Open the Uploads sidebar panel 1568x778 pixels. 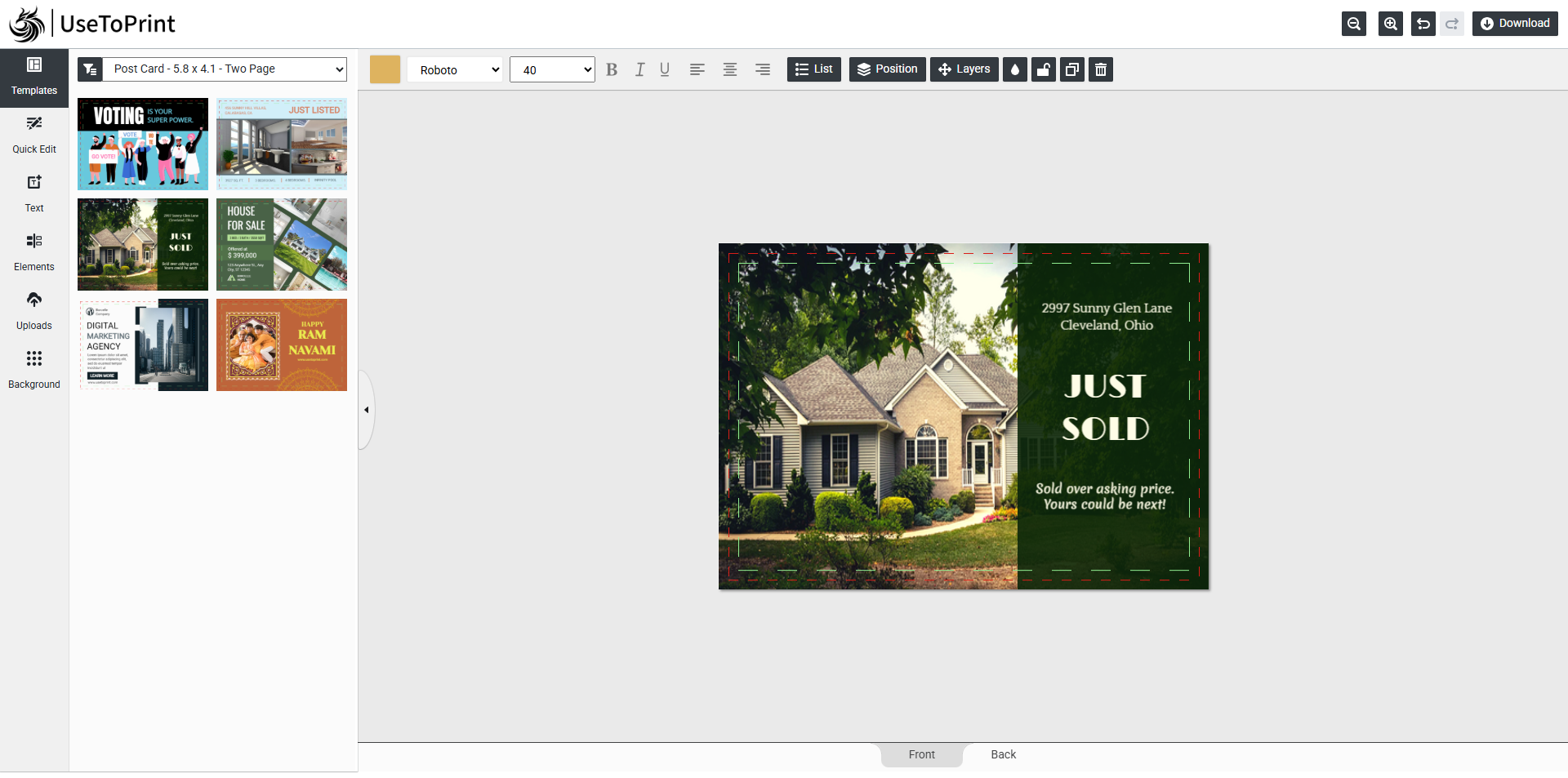(x=34, y=310)
